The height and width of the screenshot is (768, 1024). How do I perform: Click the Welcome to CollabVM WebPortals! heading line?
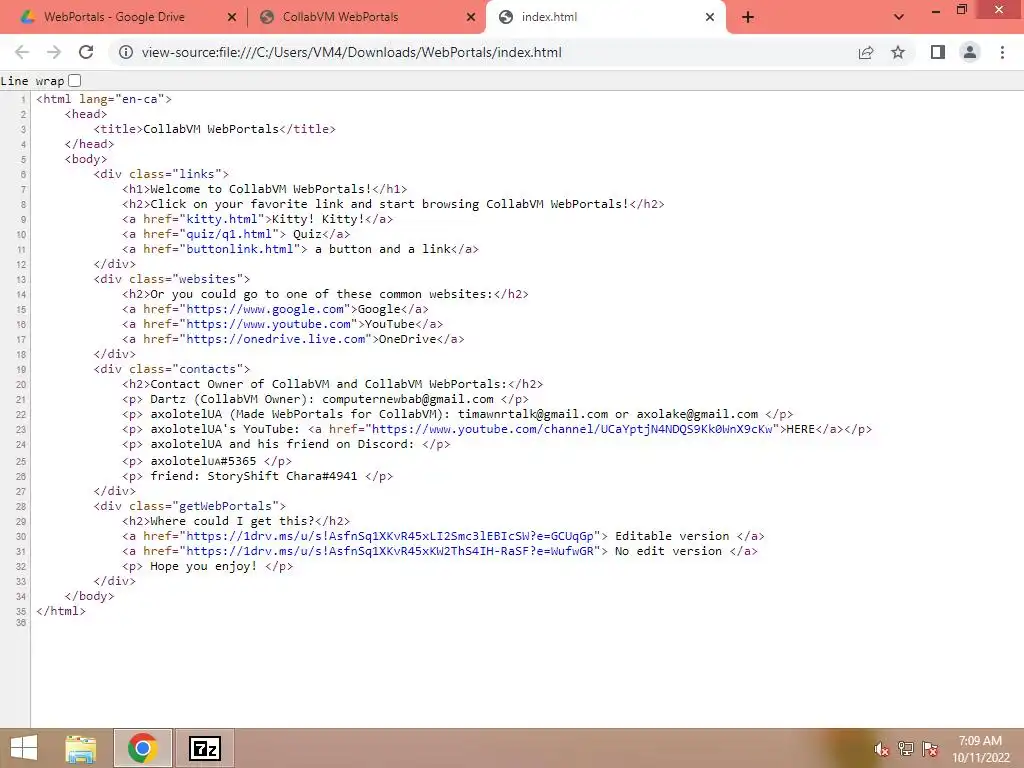tap(264, 189)
